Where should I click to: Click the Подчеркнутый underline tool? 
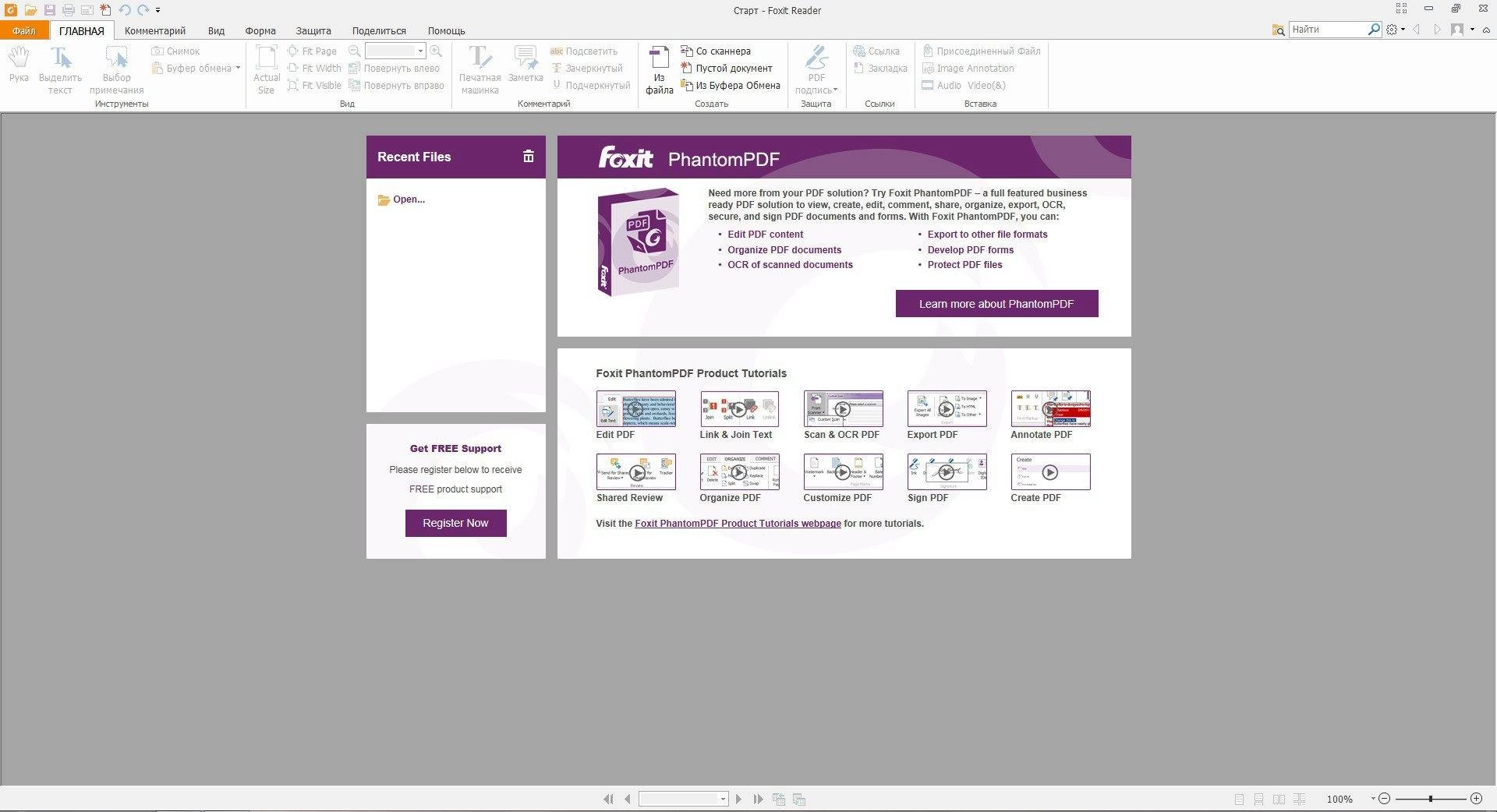click(590, 86)
